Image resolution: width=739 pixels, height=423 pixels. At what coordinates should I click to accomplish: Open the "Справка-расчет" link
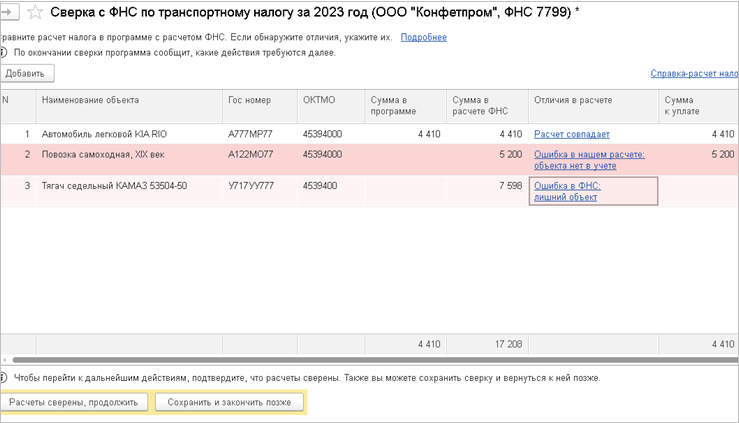[x=694, y=74]
